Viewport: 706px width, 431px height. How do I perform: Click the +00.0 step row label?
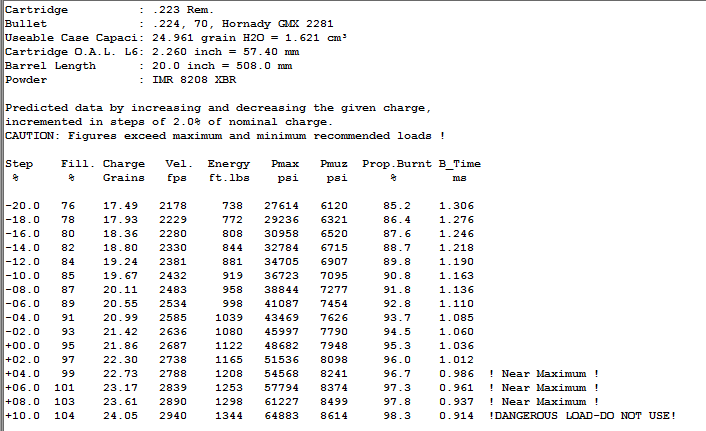click(22, 345)
